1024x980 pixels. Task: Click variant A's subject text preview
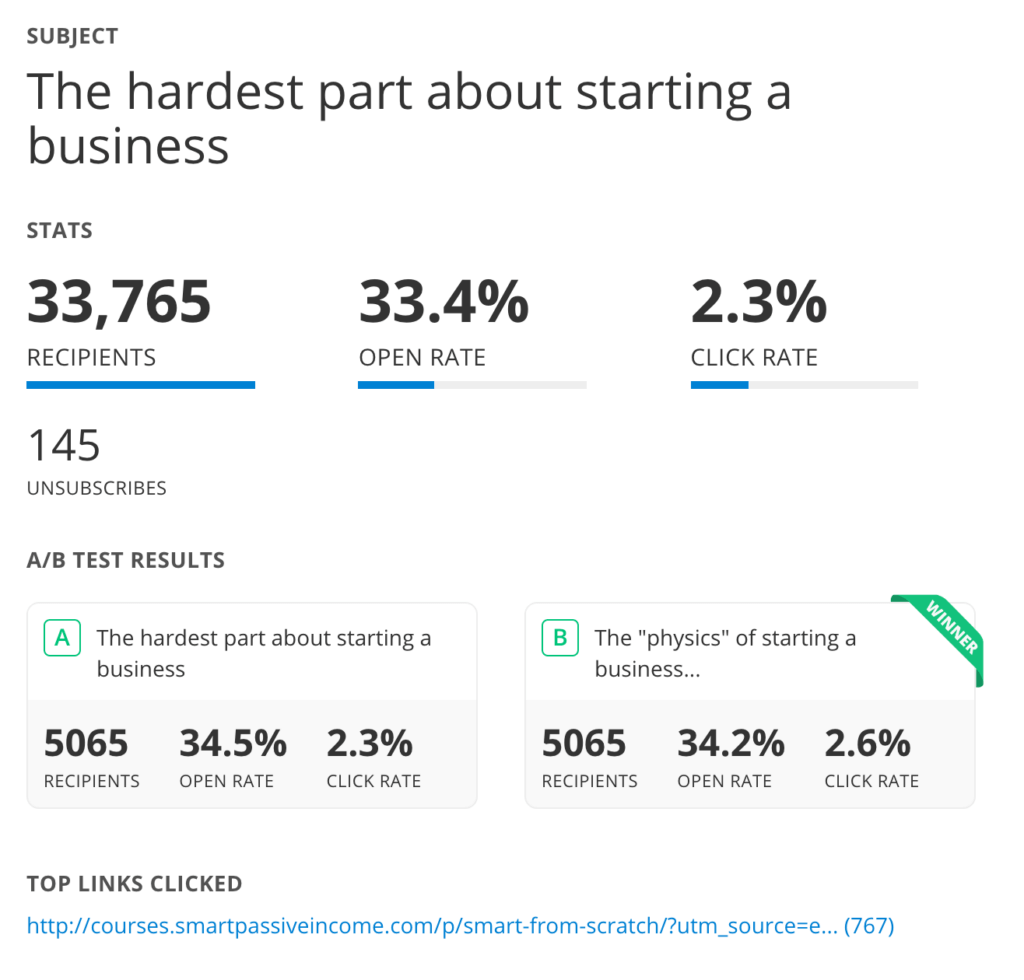[x=263, y=652]
